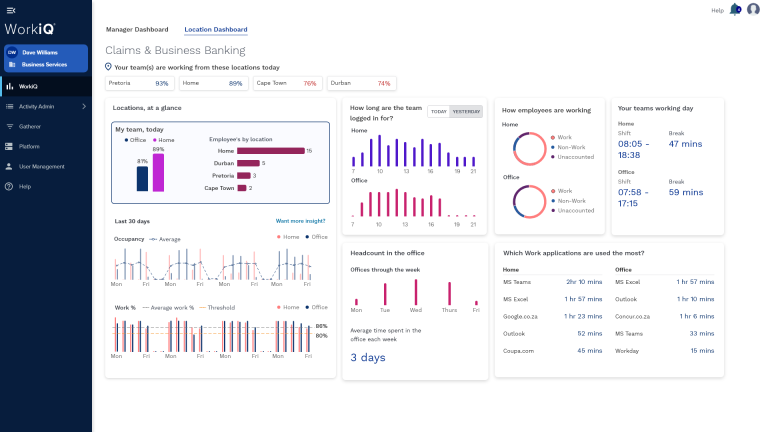768x432 pixels.
Task: Collapse the sidebar using the menu icon
Action: (10, 10)
